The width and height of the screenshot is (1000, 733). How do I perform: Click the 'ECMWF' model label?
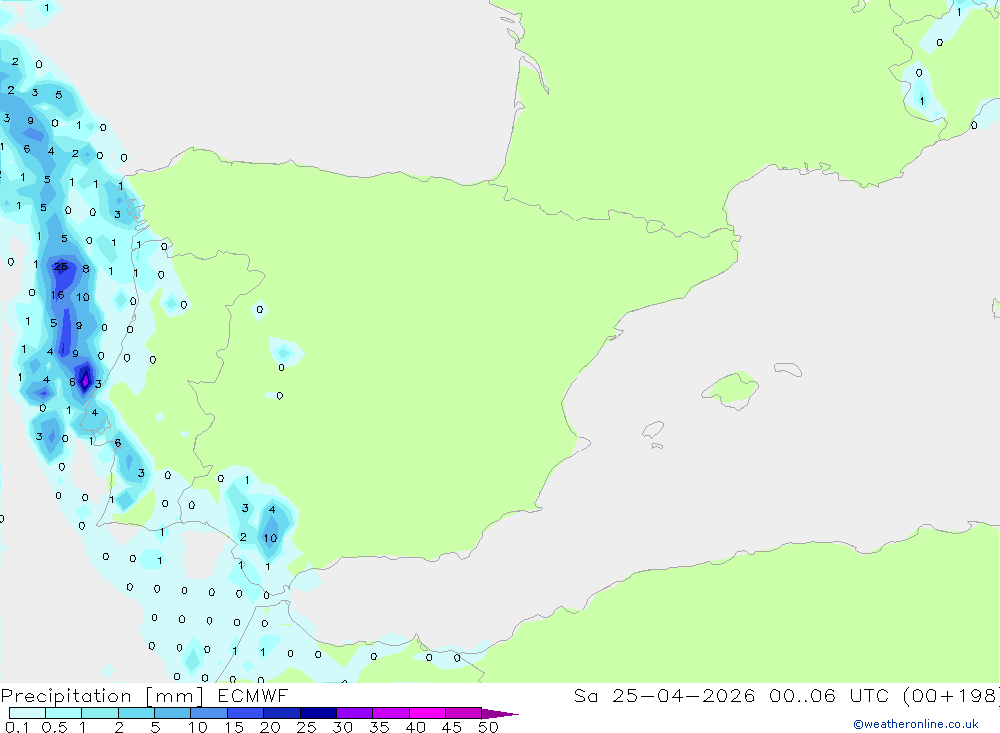(253, 695)
